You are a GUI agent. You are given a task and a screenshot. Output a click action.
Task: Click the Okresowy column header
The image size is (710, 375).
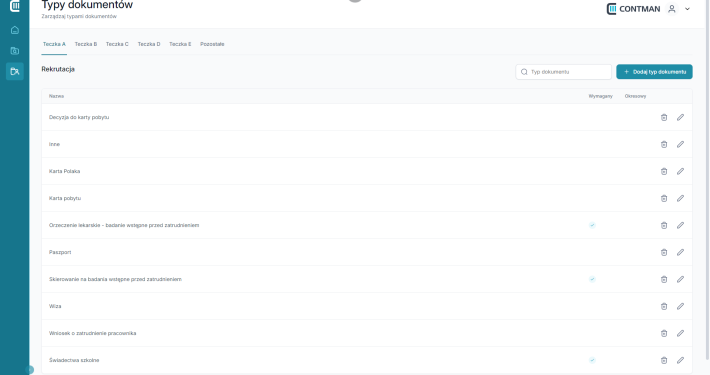pos(635,96)
